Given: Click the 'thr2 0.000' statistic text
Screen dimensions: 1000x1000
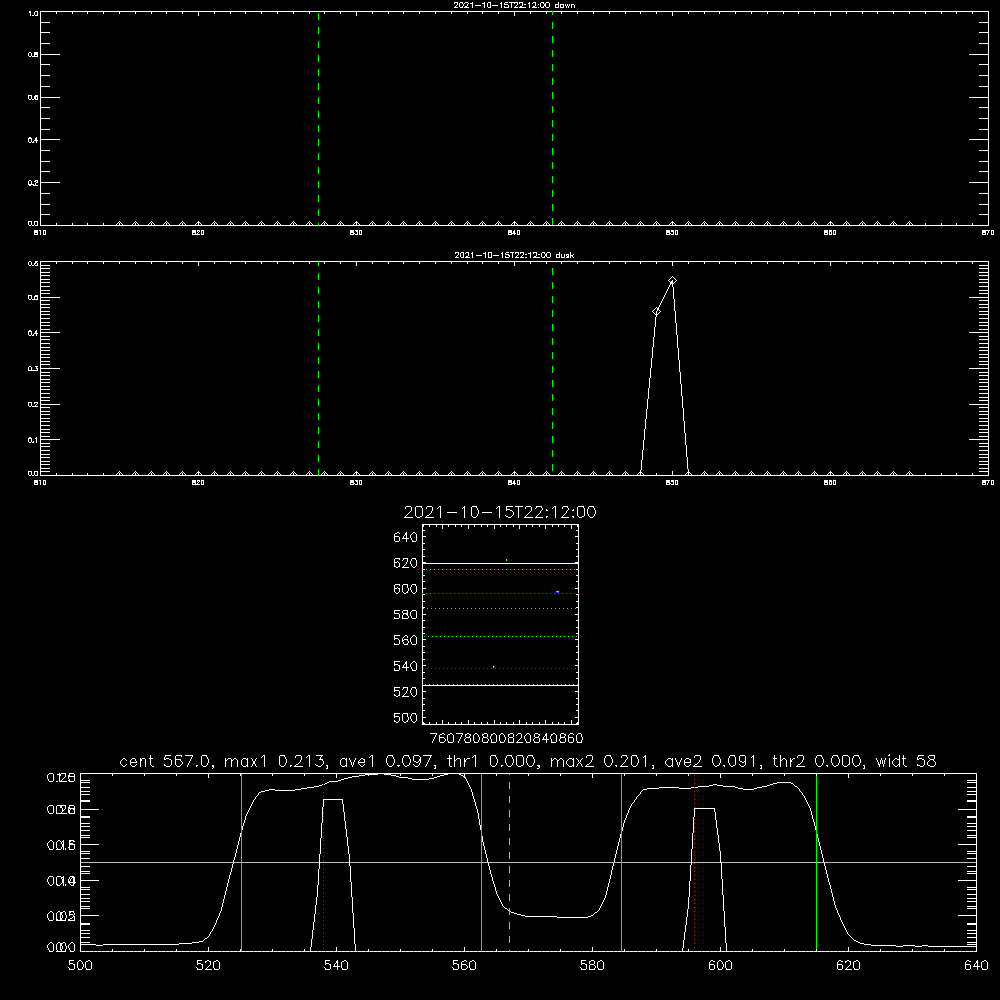Looking at the screenshot, I should 816,761.
